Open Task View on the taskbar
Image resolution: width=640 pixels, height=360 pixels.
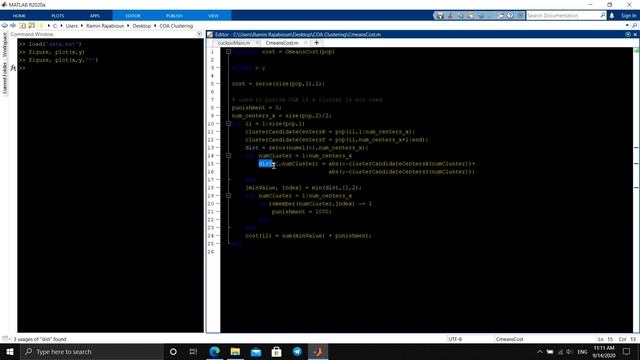pyautogui.click(x=193, y=351)
